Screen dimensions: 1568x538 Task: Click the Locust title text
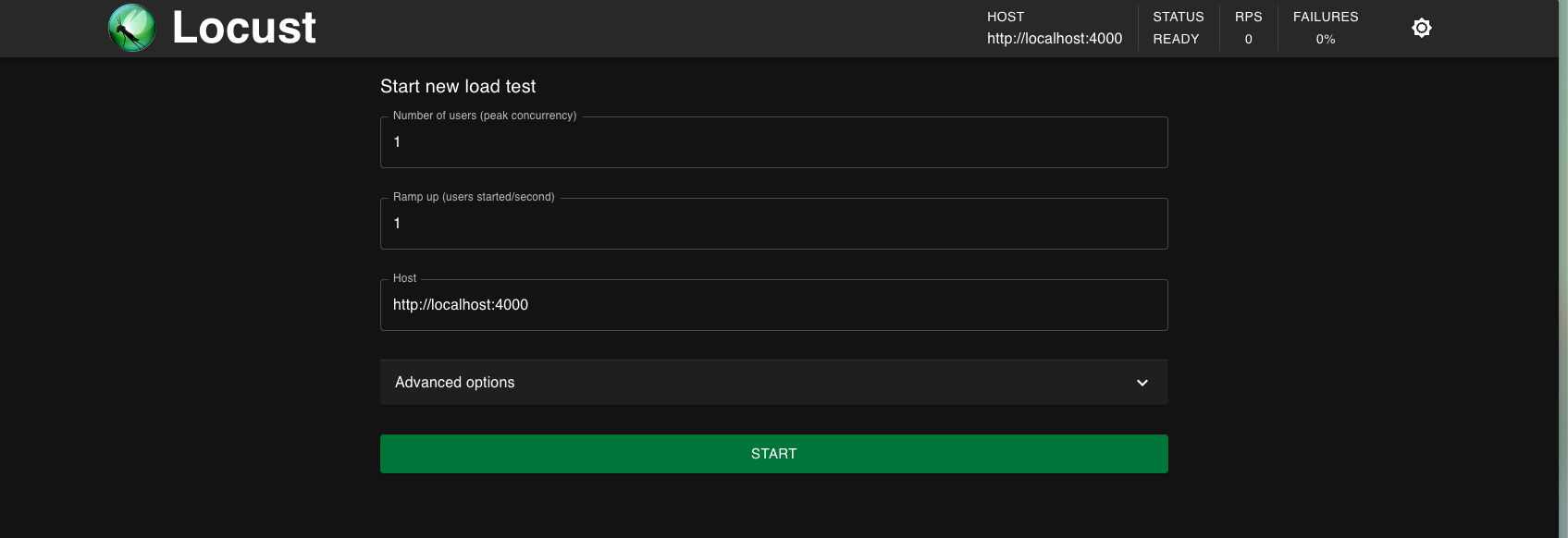[242, 28]
